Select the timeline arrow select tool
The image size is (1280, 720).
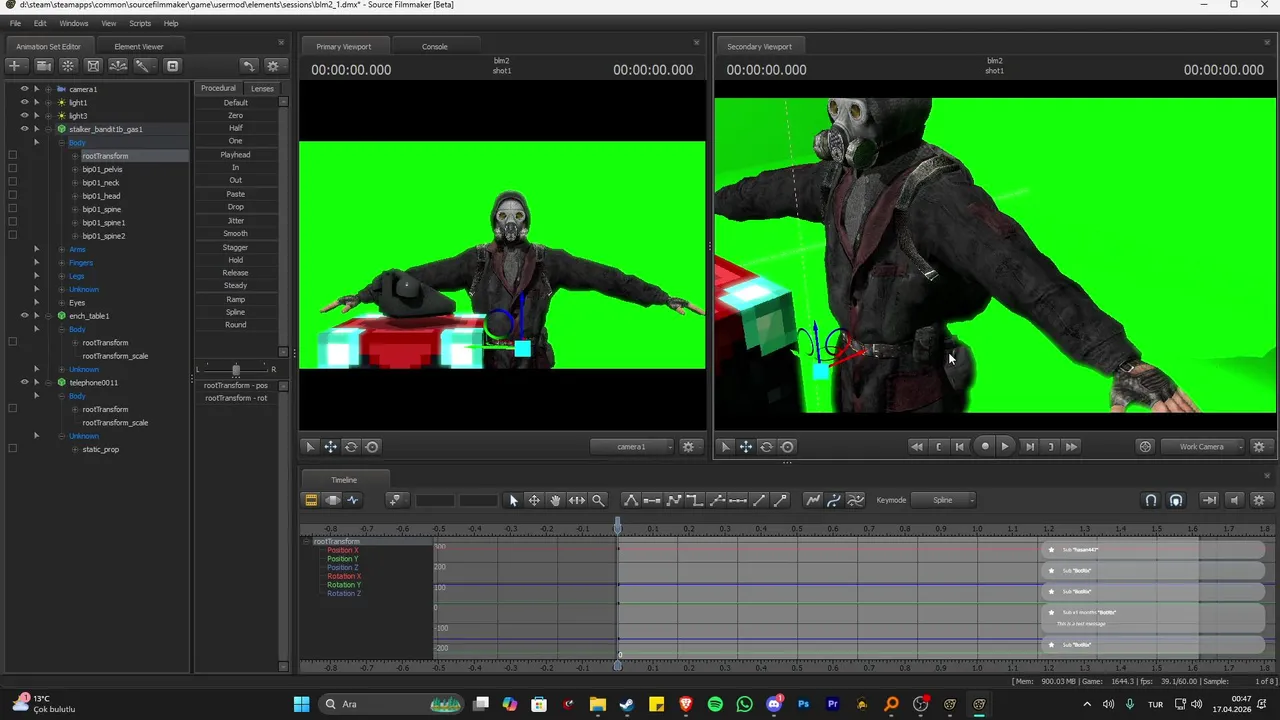(514, 500)
